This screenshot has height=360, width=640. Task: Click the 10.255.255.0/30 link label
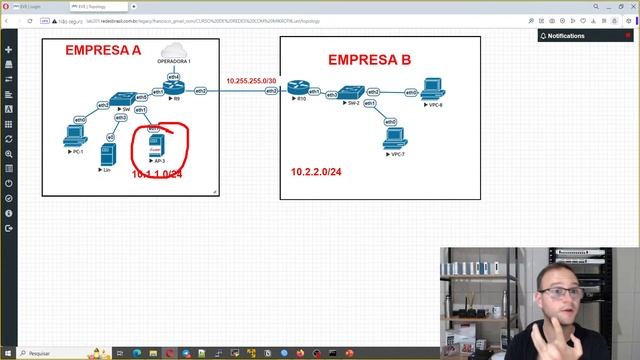point(251,81)
